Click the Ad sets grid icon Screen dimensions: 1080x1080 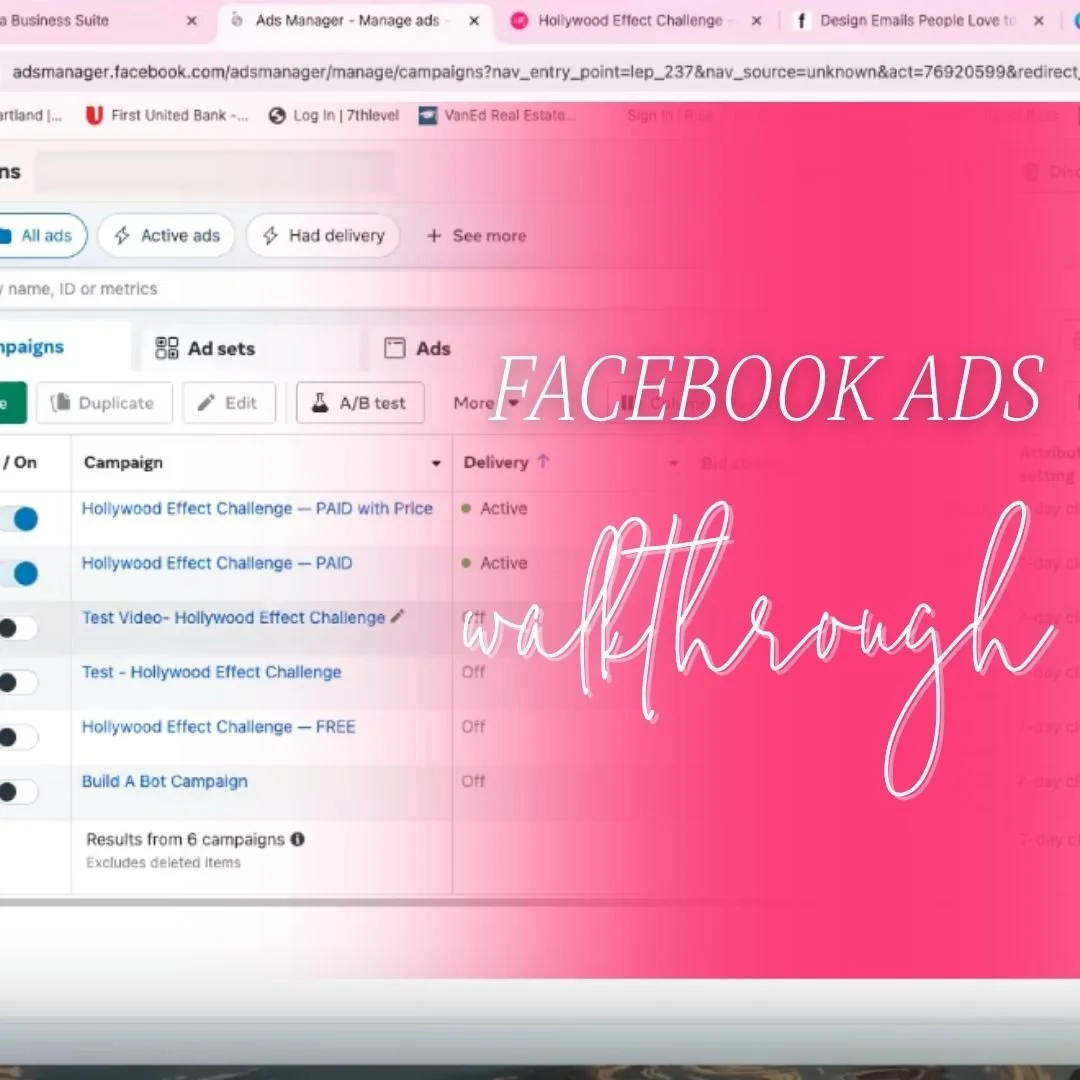(x=167, y=348)
